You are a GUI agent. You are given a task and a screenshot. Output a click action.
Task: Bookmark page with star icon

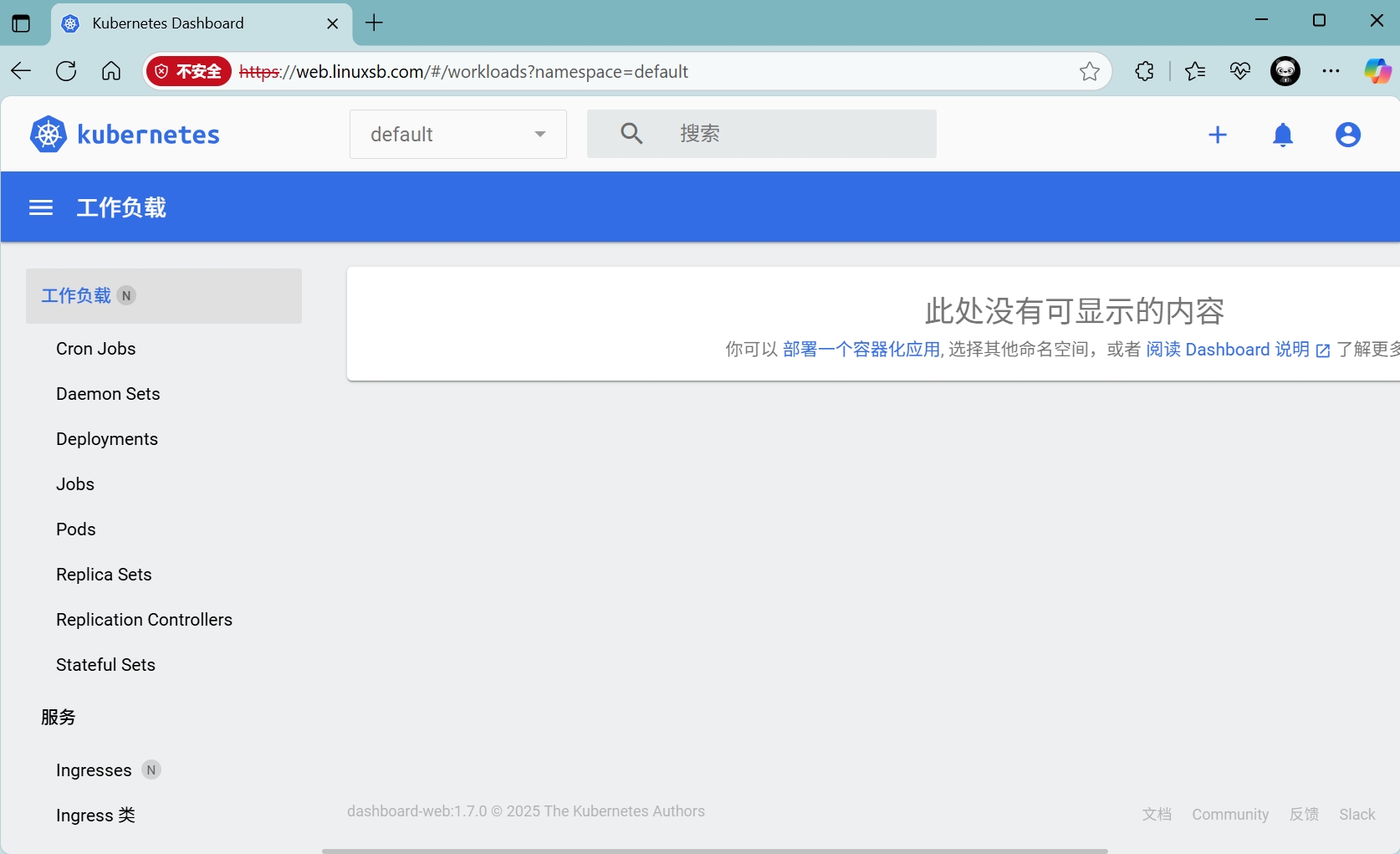(1089, 72)
